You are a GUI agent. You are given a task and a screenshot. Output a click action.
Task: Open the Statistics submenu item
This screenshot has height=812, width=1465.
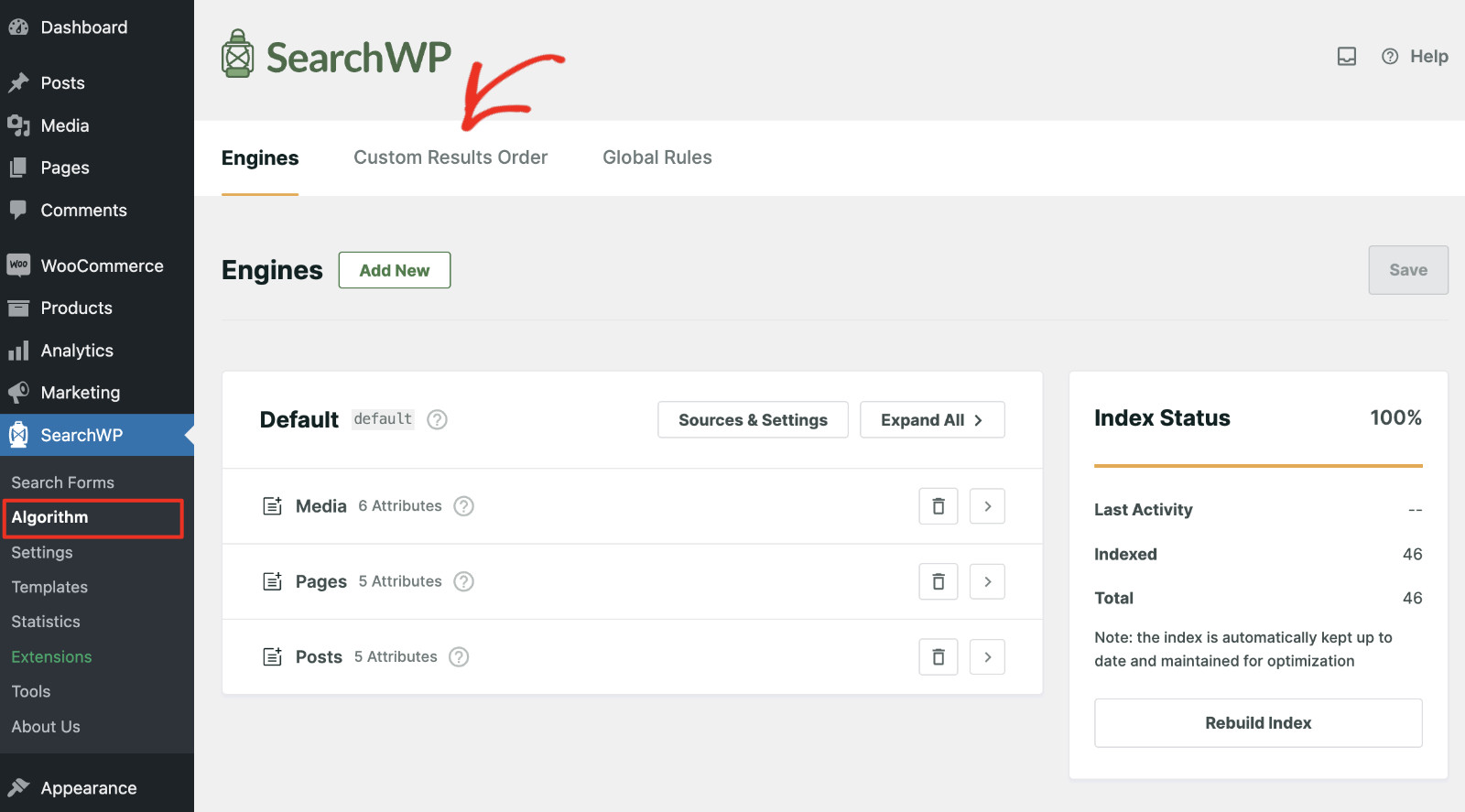coord(46,622)
